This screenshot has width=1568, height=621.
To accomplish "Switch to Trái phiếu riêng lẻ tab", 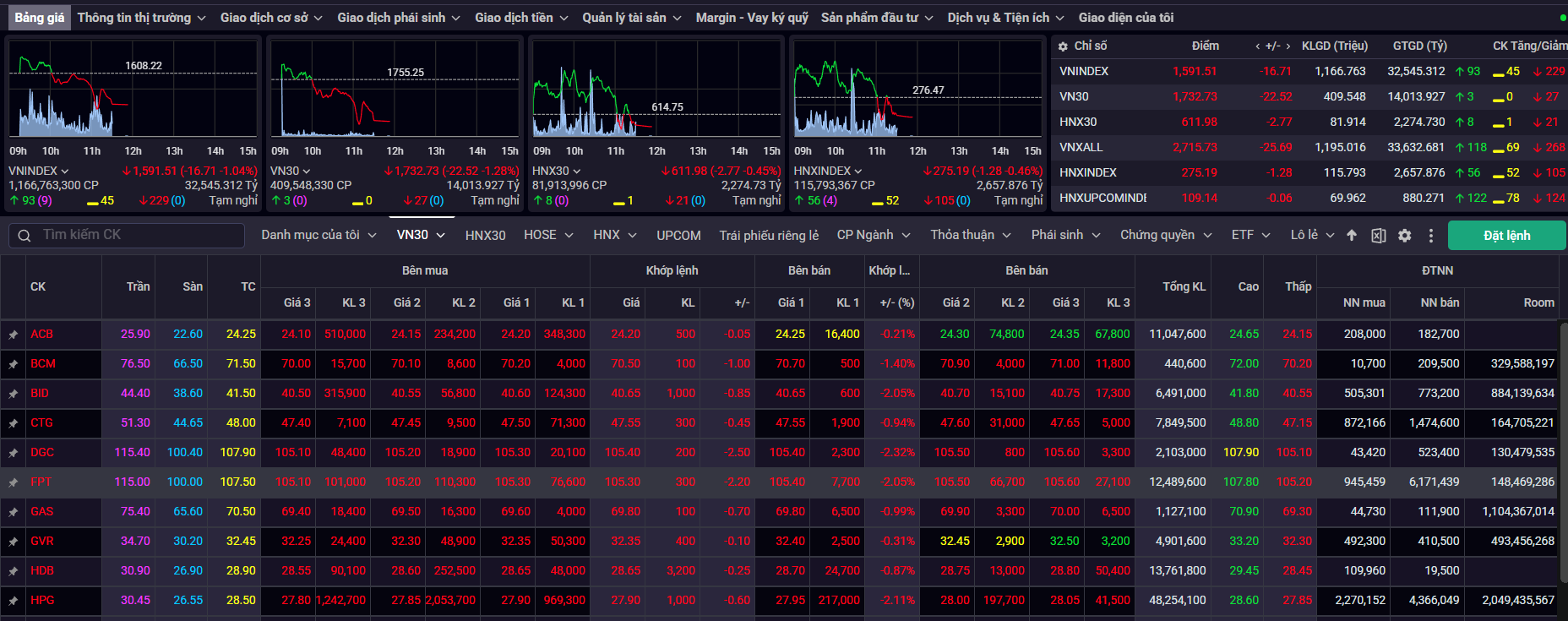I will tap(769, 236).
